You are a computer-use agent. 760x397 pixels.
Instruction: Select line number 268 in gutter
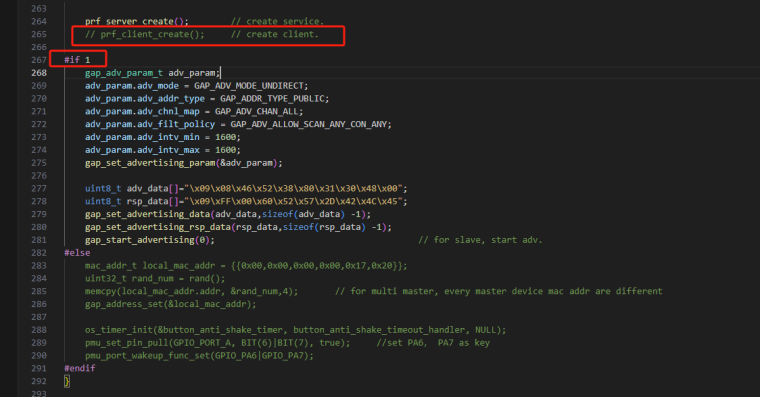[39, 73]
